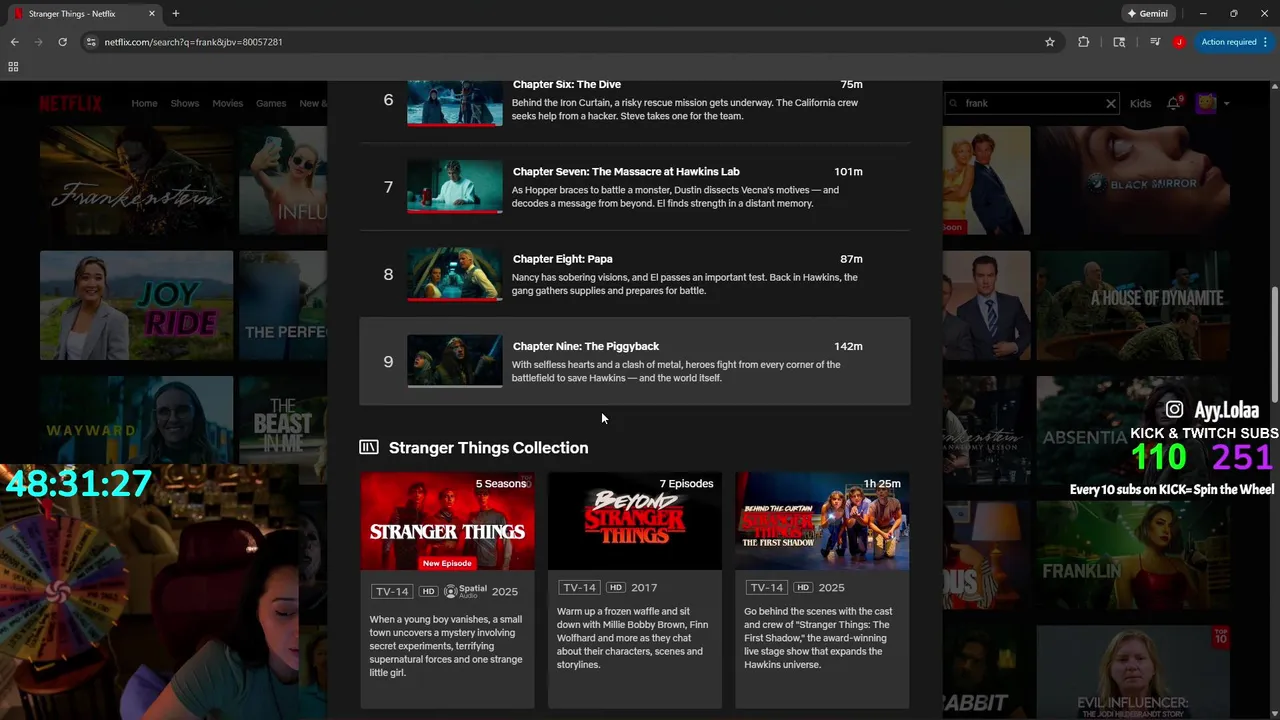Open the profile avatar menu
The width and height of the screenshot is (1280, 720).
[x=1206, y=103]
